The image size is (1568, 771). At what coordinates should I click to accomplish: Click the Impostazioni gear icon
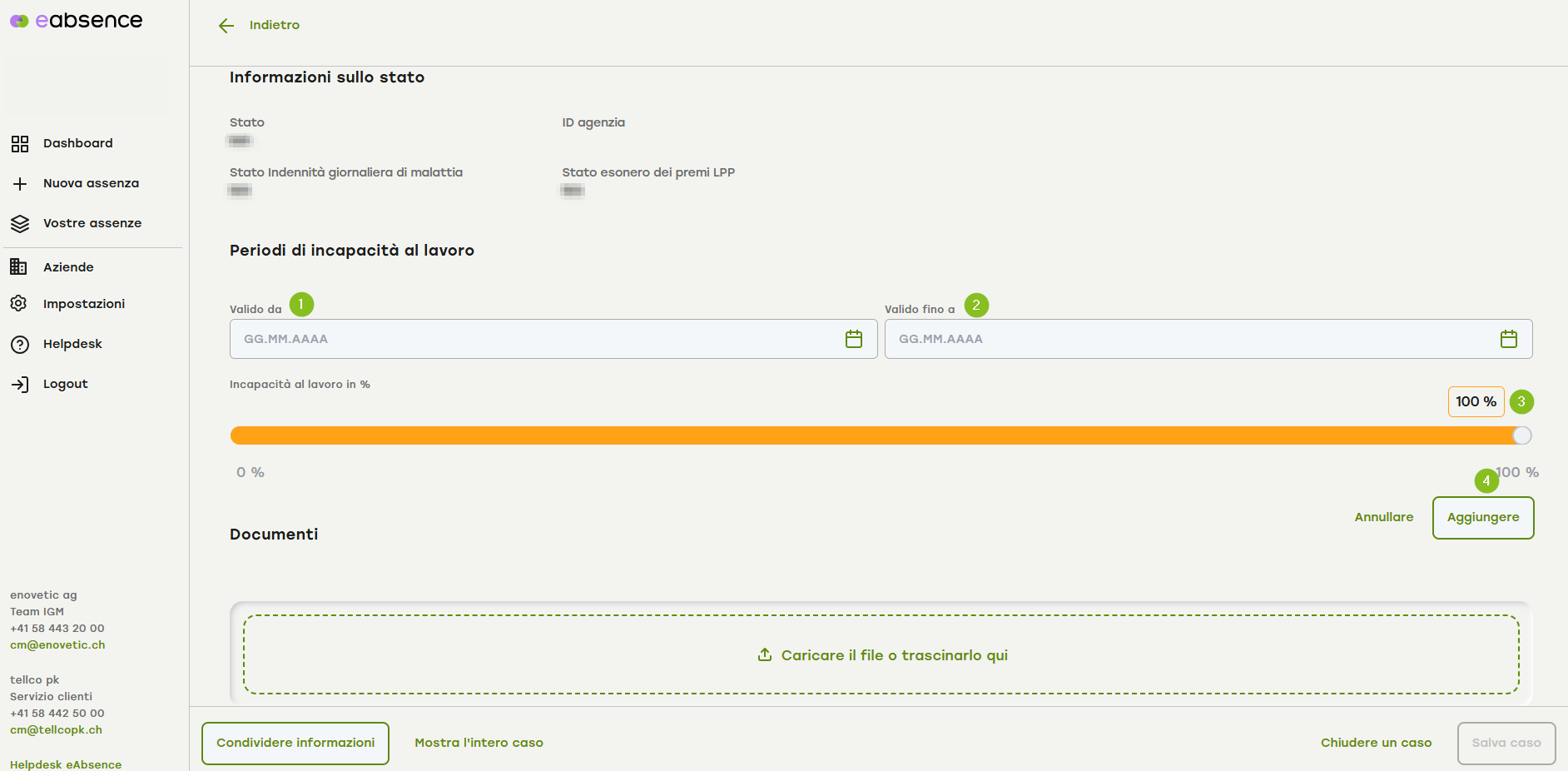coord(19,304)
